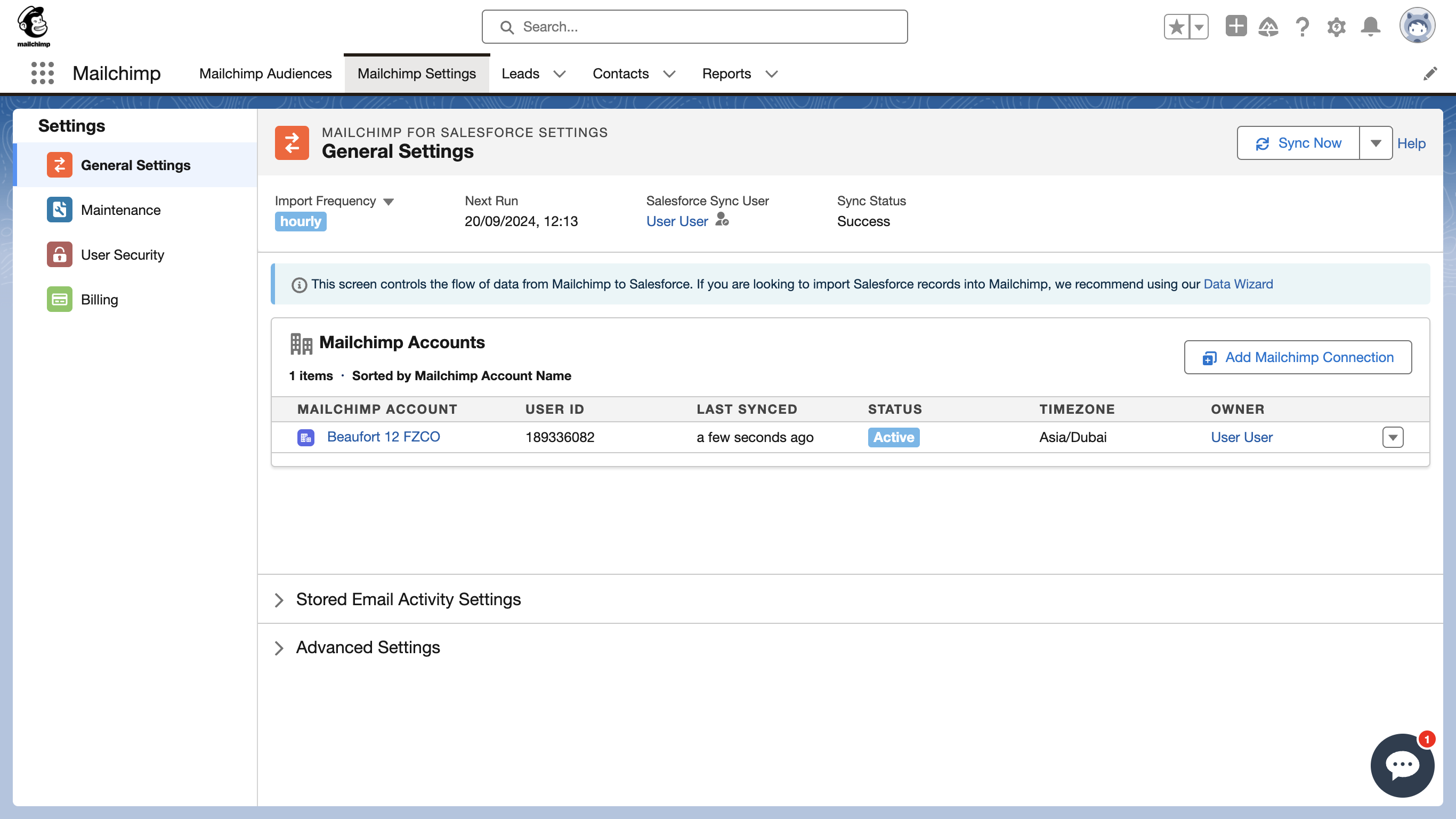Click the General Settings sidebar icon
This screenshot has height=819, width=1456.
click(60, 165)
